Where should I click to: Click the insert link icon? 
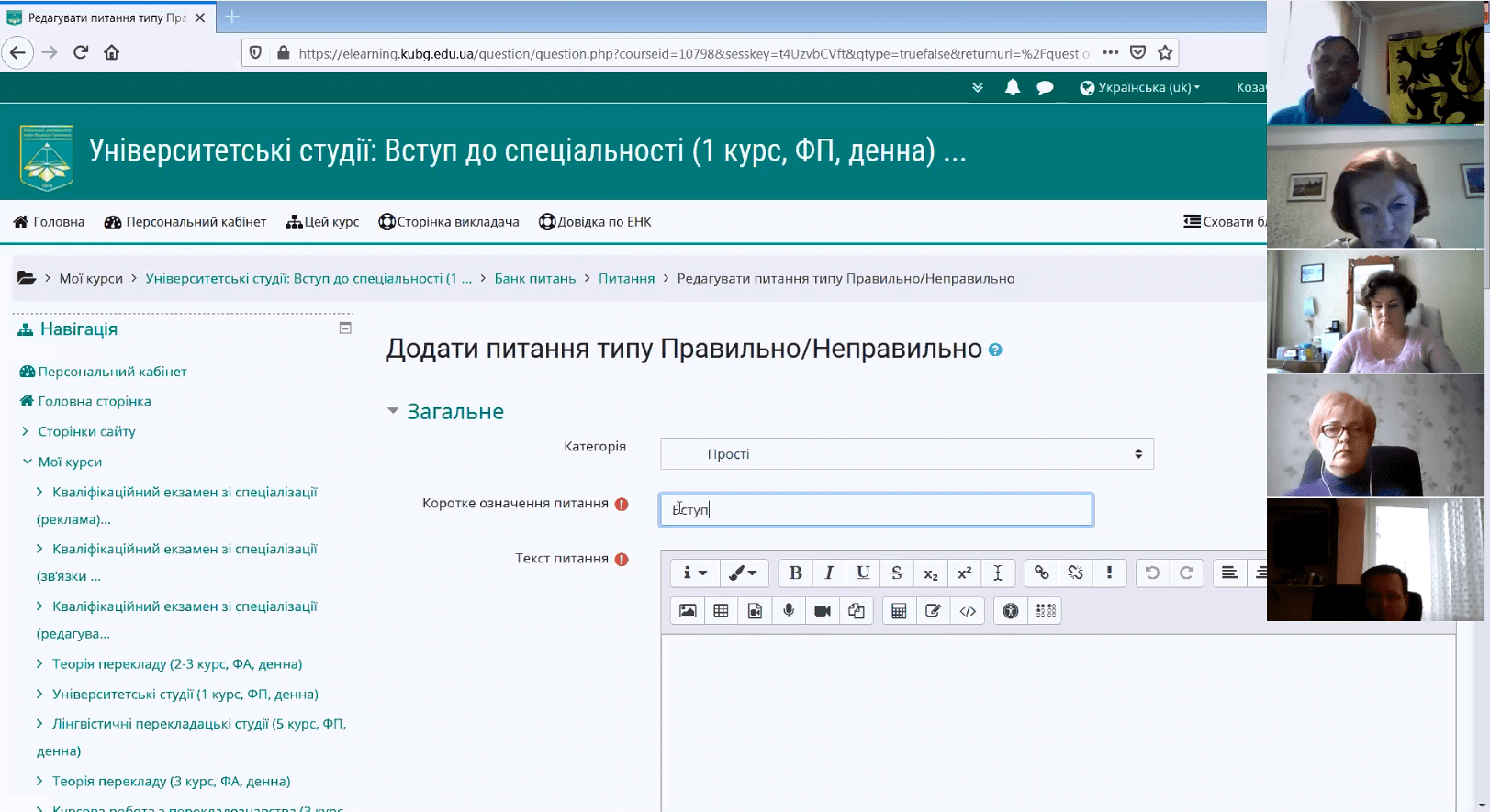pos(1041,573)
